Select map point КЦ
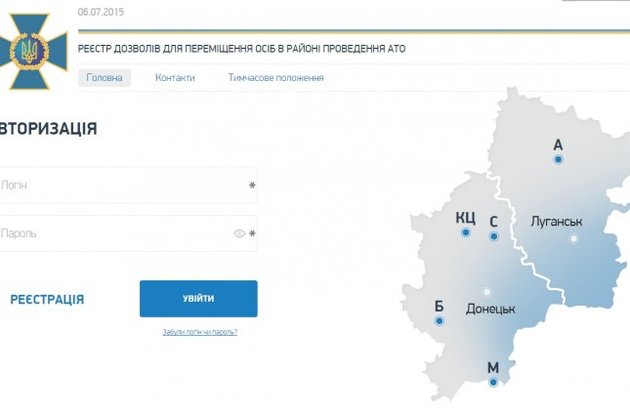This screenshot has height=416, width=630. (x=466, y=232)
